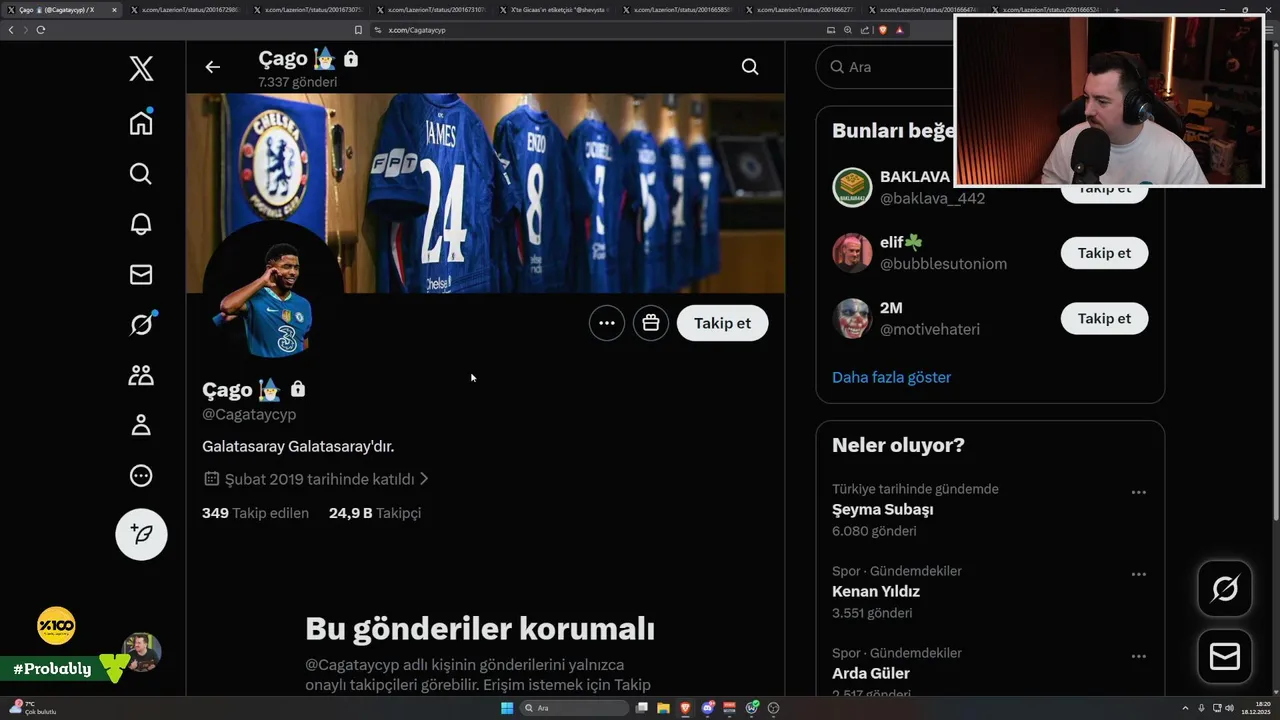Open Communities people icon in sidebar
The width and height of the screenshot is (1280, 720).
click(141, 375)
